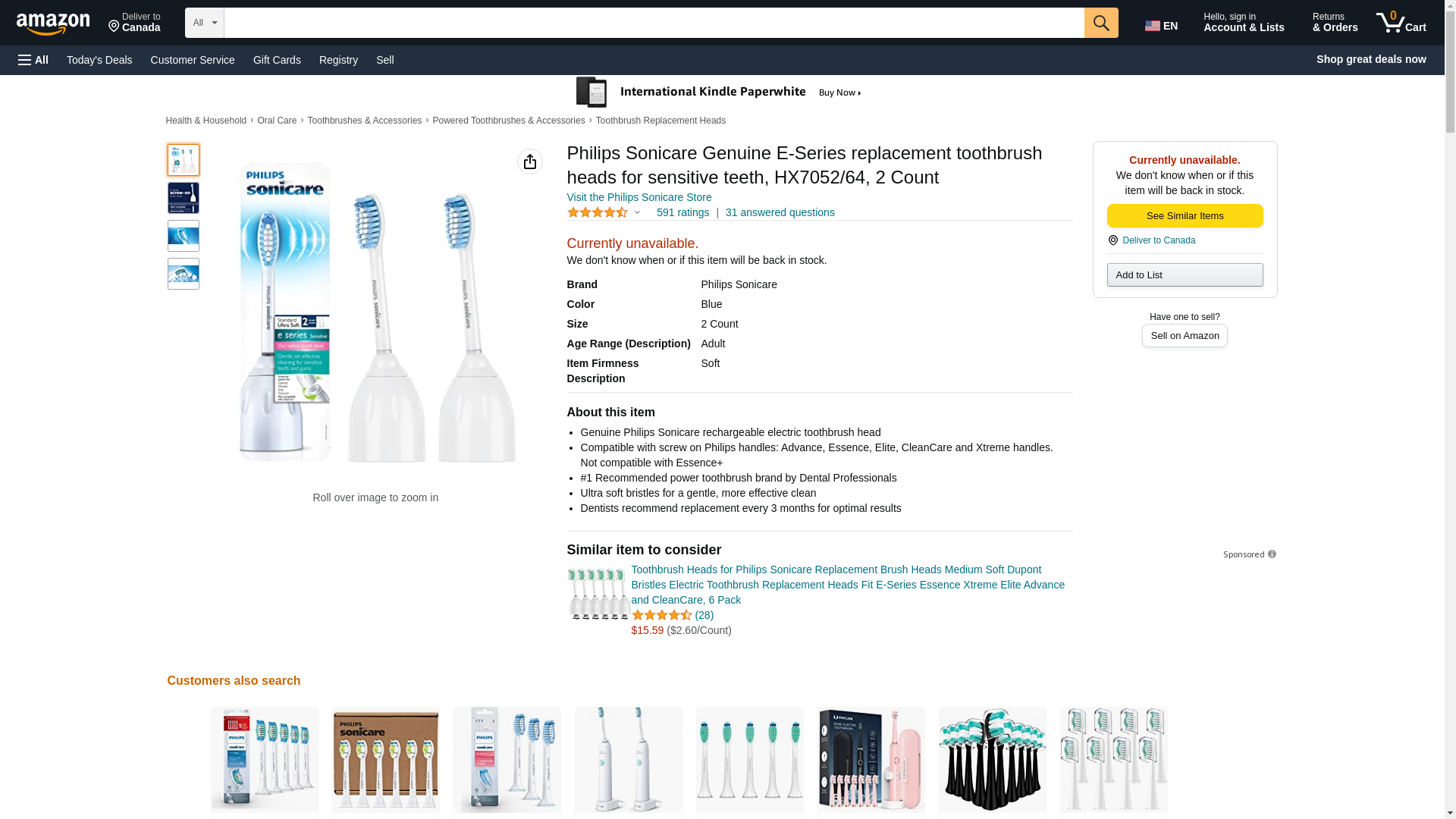Click the Sell on Amazon button
This screenshot has width=1456, height=819.
coord(1184,336)
